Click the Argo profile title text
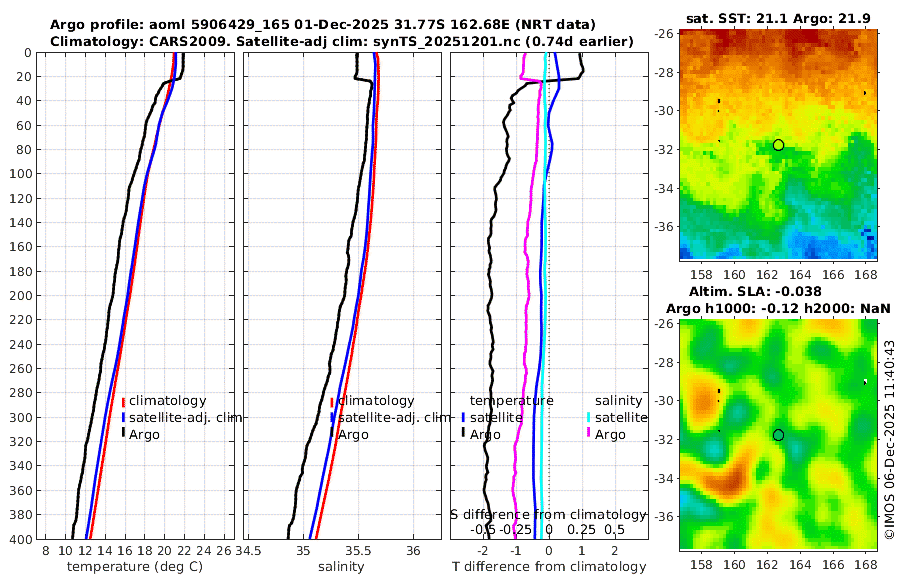The width and height of the screenshot is (900, 580). [x=323, y=25]
